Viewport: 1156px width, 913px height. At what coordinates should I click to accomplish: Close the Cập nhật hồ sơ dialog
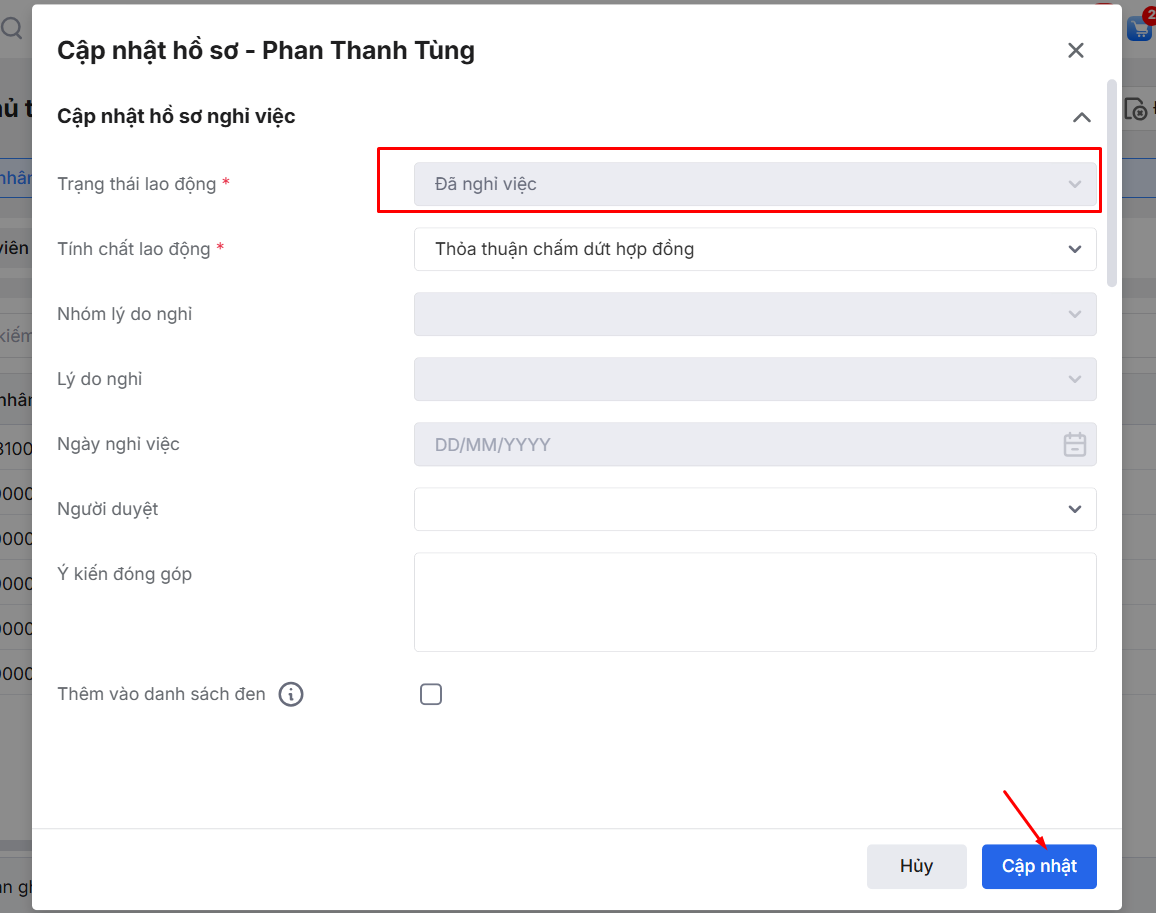click(x=1076, y=50)
